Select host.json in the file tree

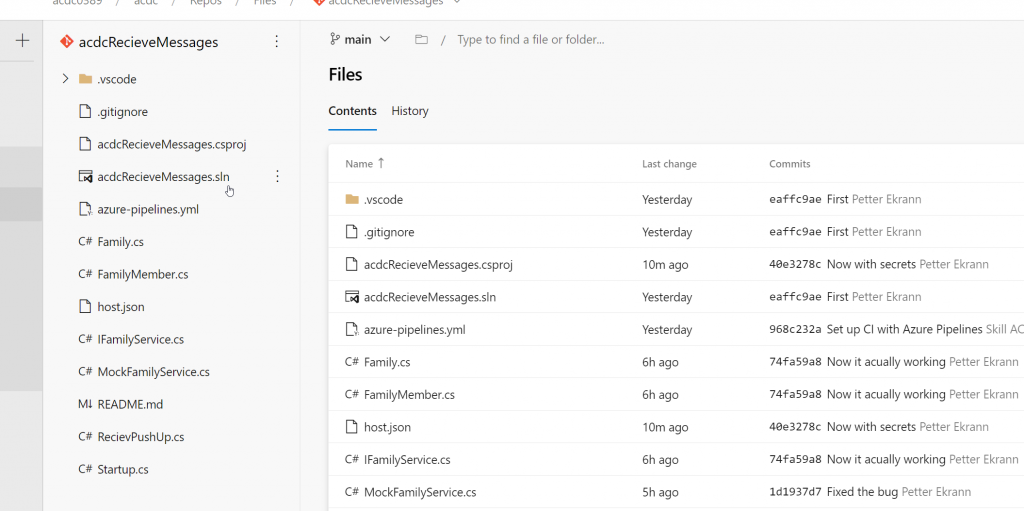click(121, 306)
